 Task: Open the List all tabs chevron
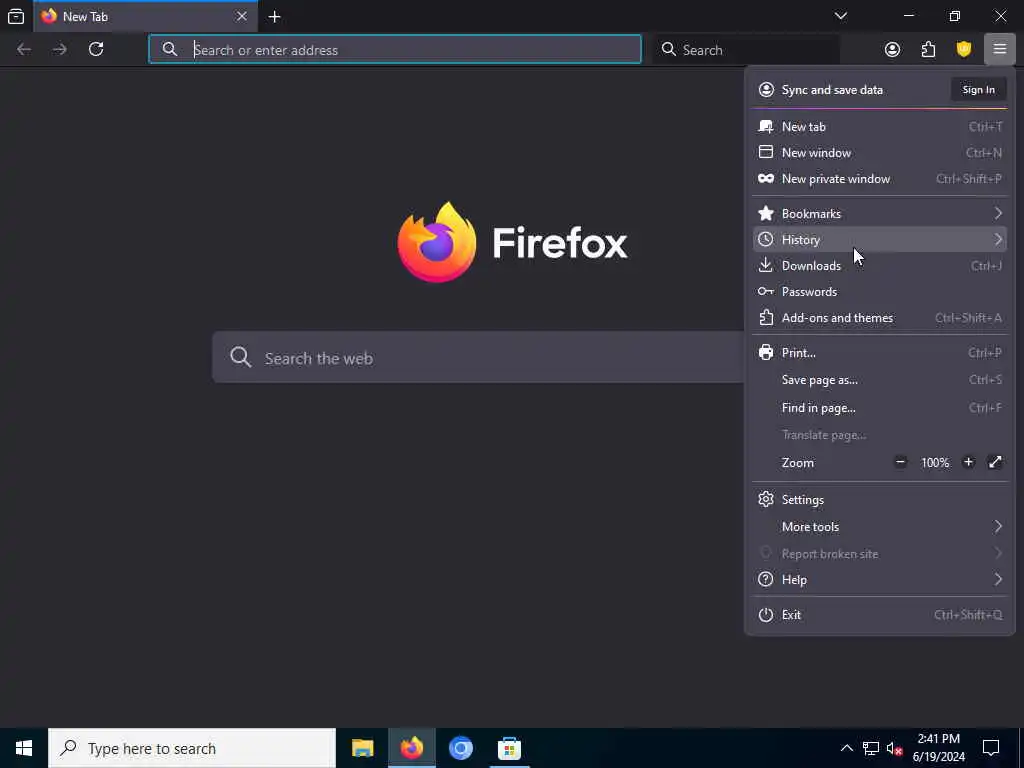pos(840,16)
